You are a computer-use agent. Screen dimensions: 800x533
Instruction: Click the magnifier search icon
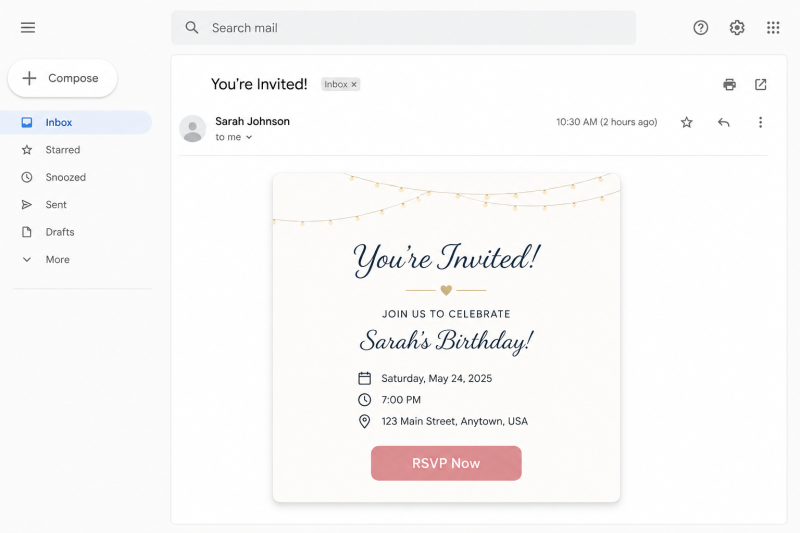pos(192,28)
